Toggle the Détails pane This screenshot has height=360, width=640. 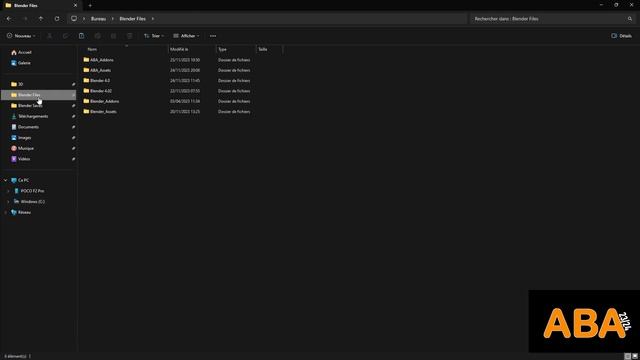pos(621,36)
